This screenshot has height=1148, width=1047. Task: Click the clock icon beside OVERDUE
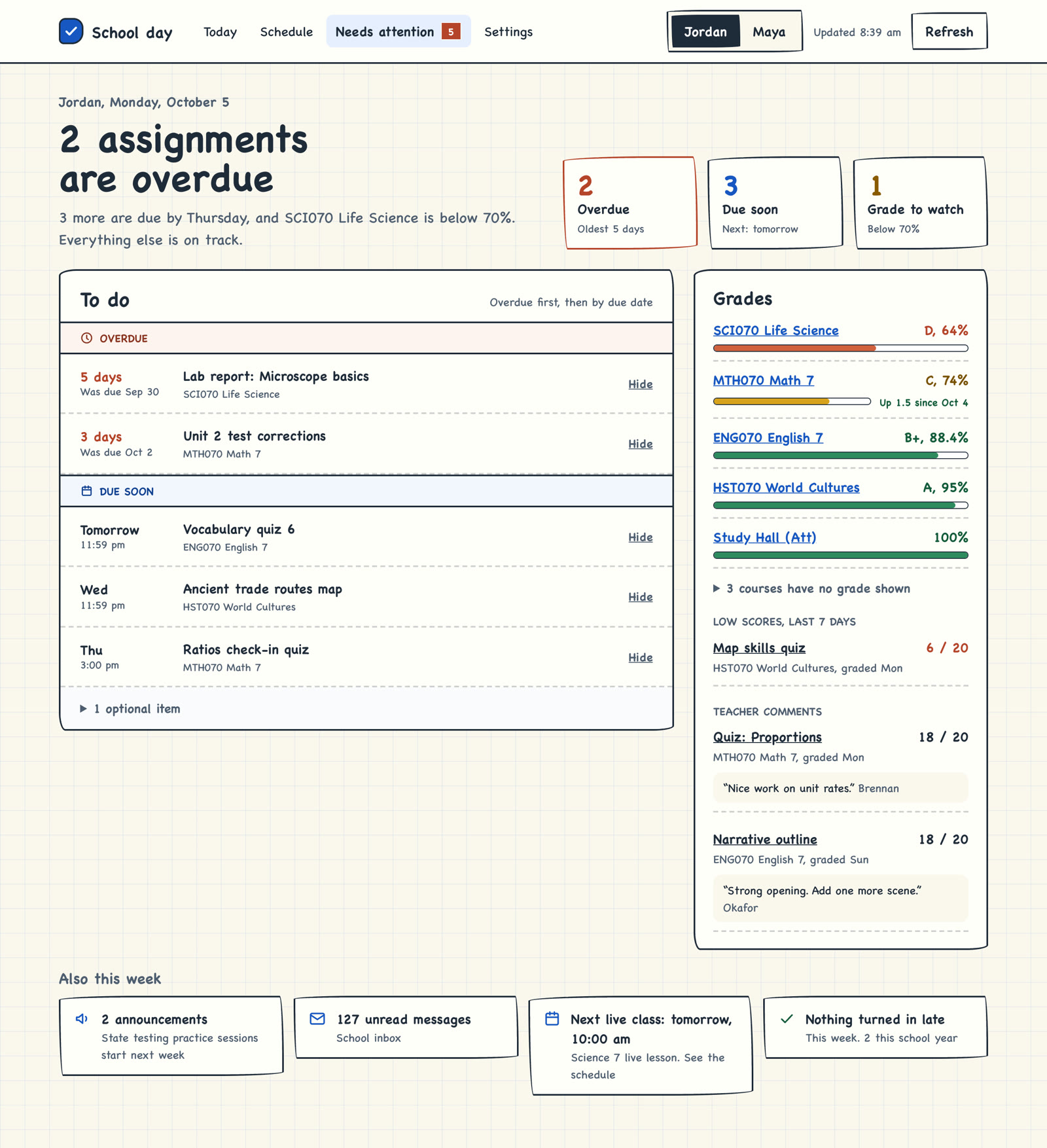pyautogui.click(x=86, y=338)
